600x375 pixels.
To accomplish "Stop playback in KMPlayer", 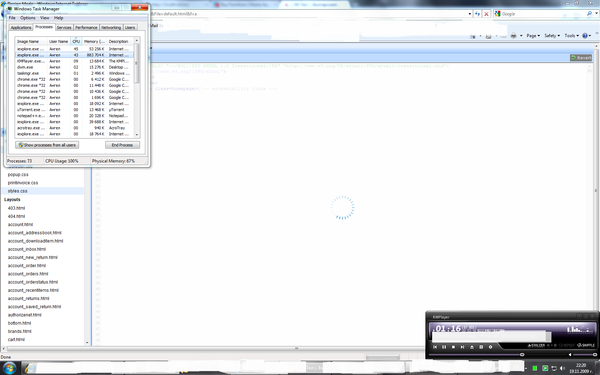I will (x=453, y=347).
